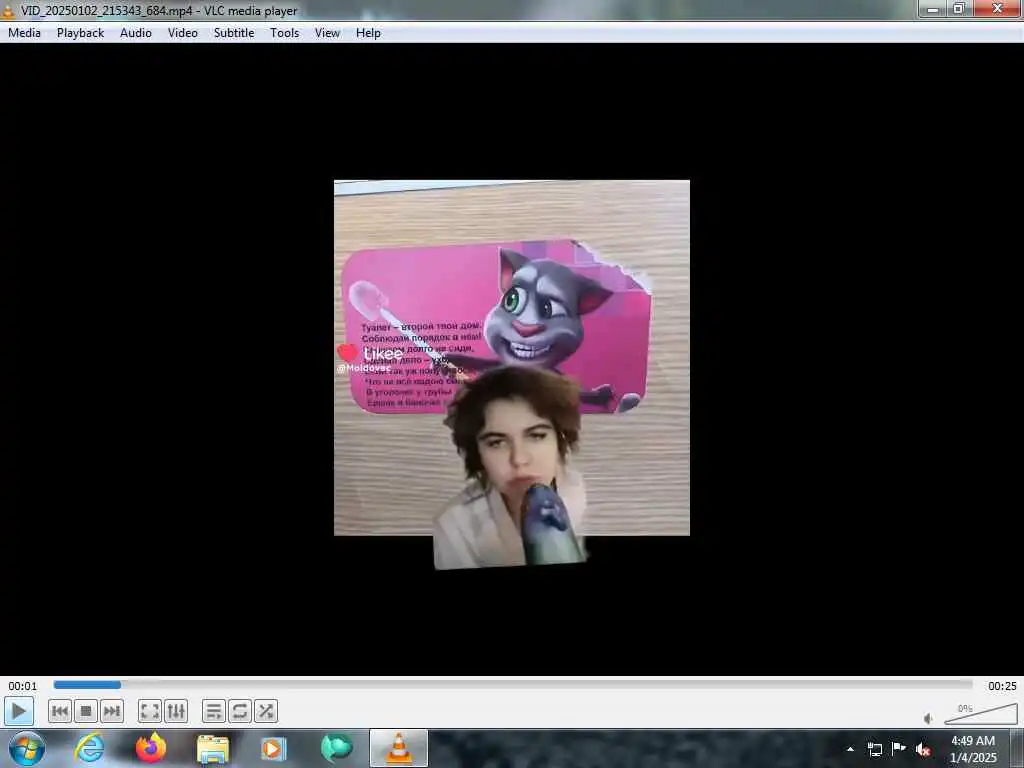
Task: Open network status tray icon
Action: [874, 749]
